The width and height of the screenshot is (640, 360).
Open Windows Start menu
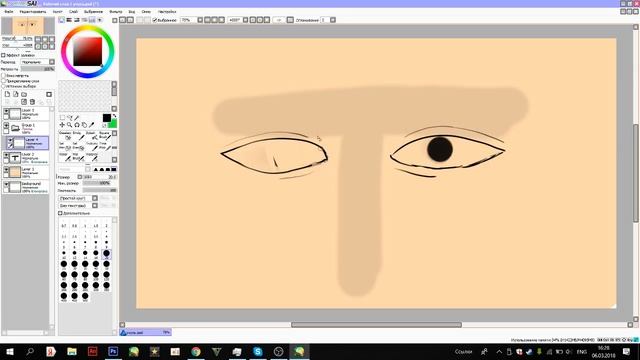click(x=9, y=351)
